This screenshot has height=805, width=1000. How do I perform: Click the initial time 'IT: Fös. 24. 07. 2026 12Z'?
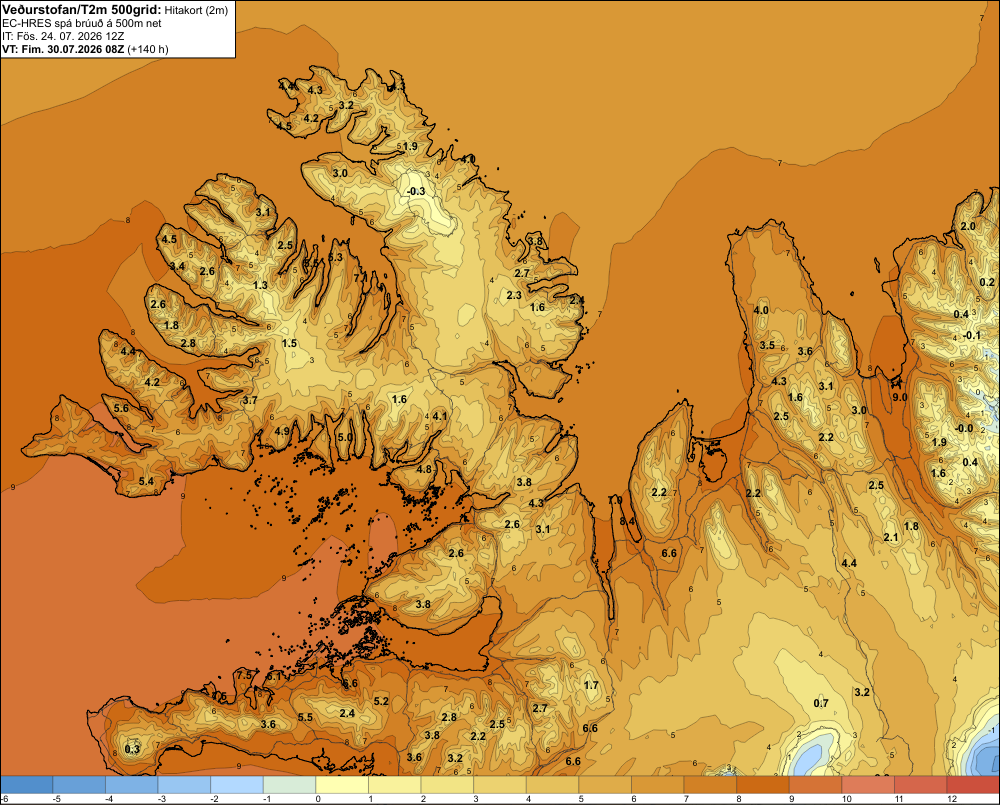click(x=63, y=36)
